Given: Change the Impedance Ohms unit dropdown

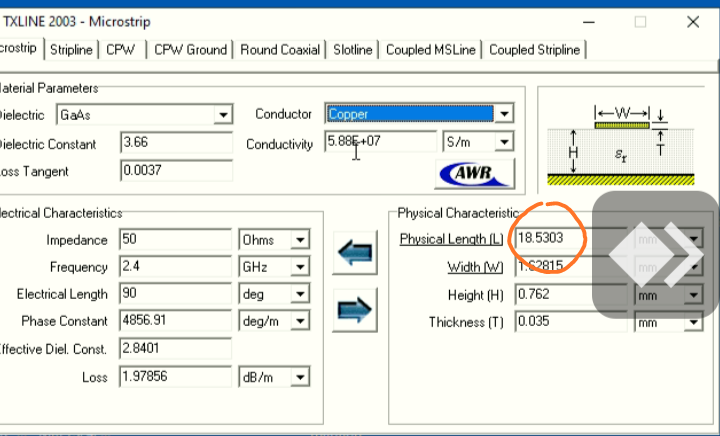Looking at the screenshot, I should click(x=300, y=241).
